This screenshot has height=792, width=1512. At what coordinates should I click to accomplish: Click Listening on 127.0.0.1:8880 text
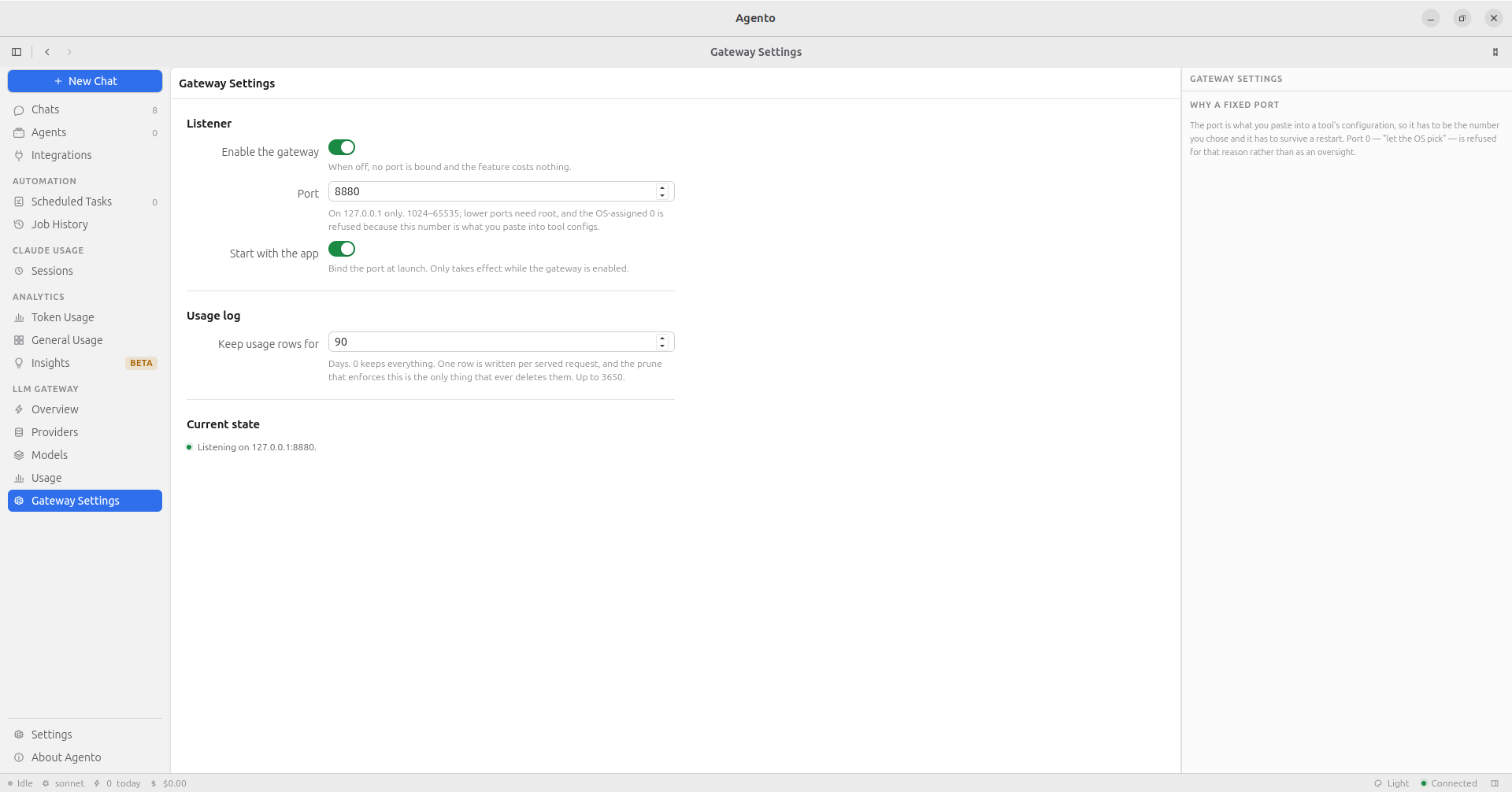257,447
